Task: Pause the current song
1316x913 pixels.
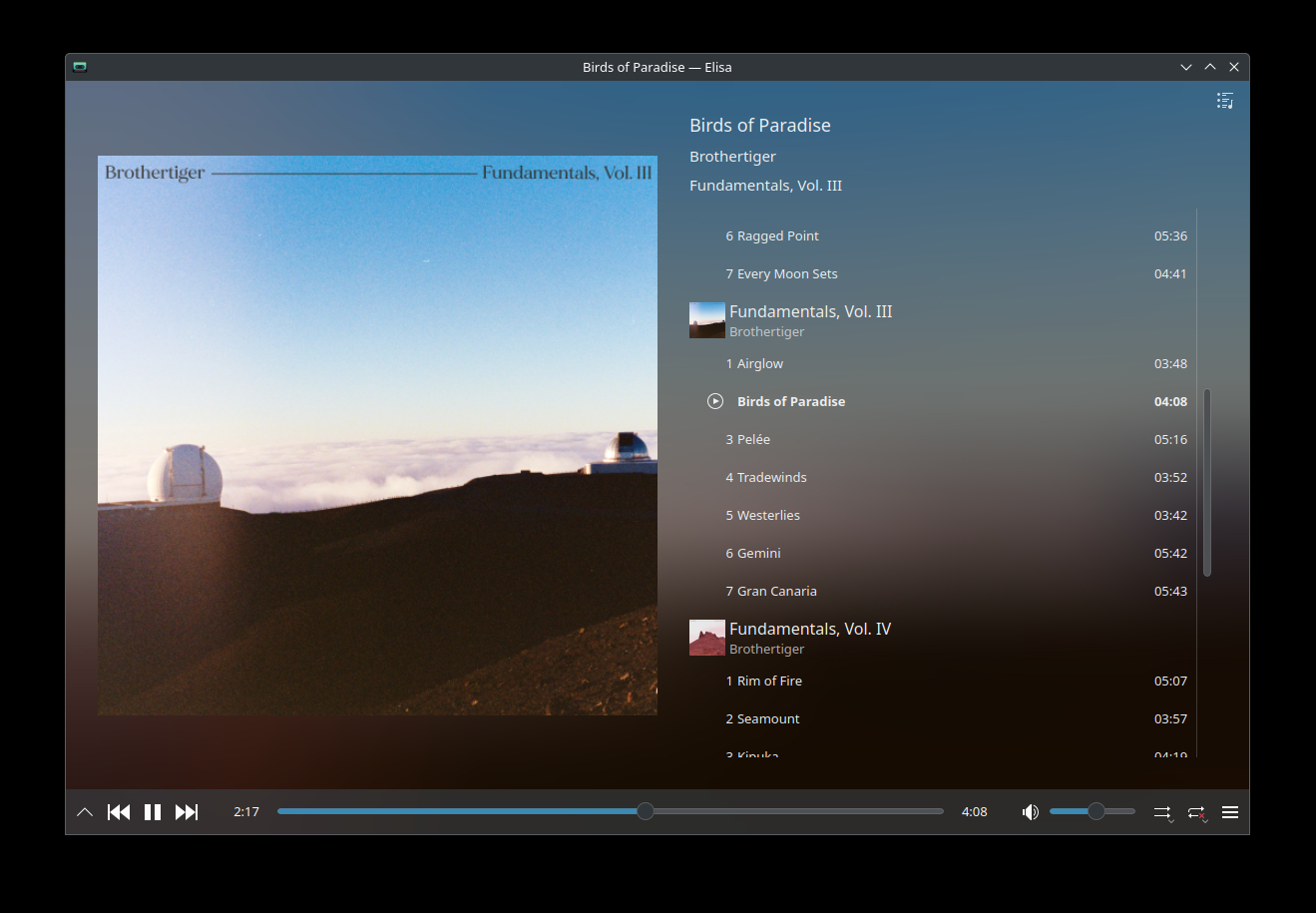Action: [153, 812]
